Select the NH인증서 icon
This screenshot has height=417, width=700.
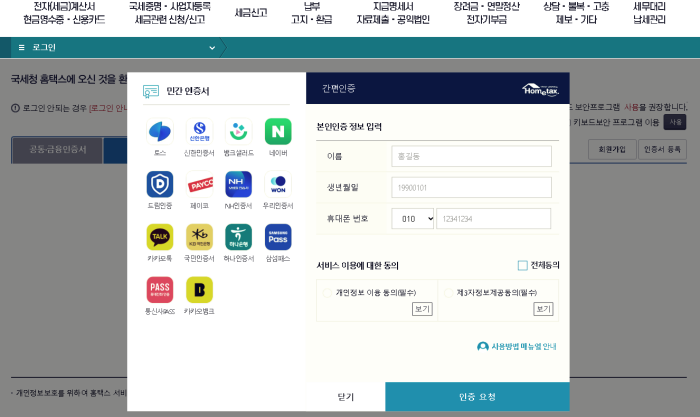(x=238, y=184)
